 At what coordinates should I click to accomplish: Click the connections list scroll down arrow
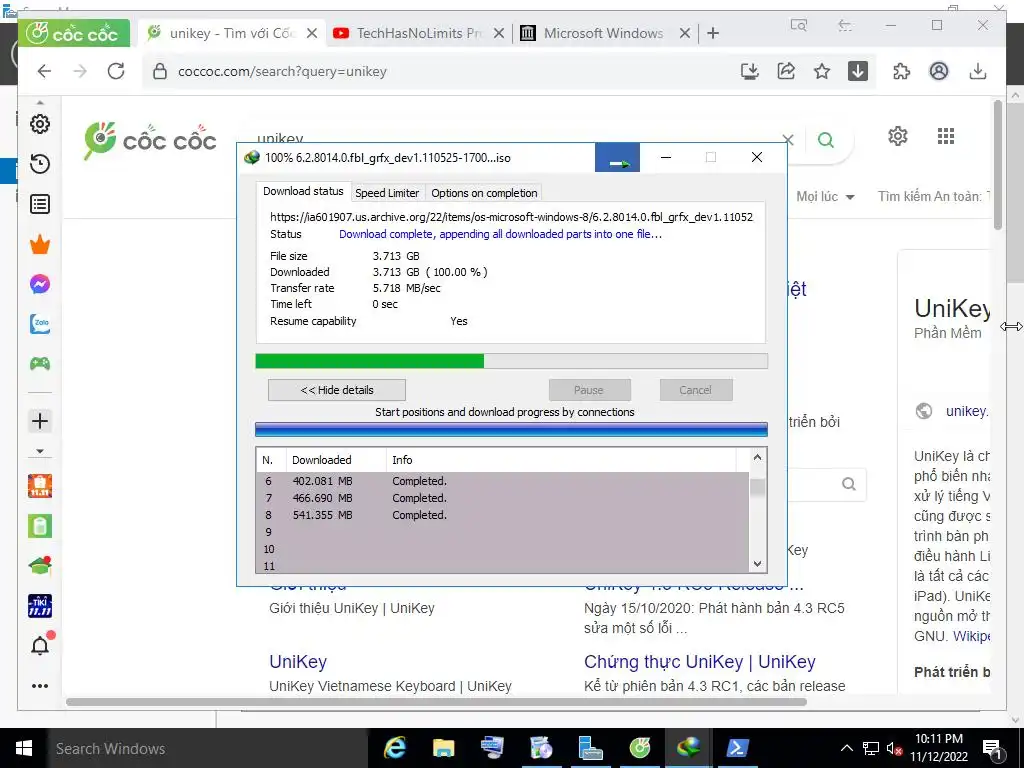(x=758, y=564)
